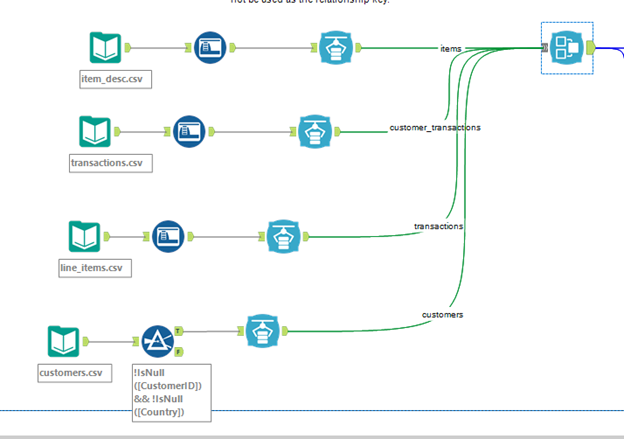Click the 'items' connection label
The height and width of the screenshot is (439, 624).
pos(451,49)
